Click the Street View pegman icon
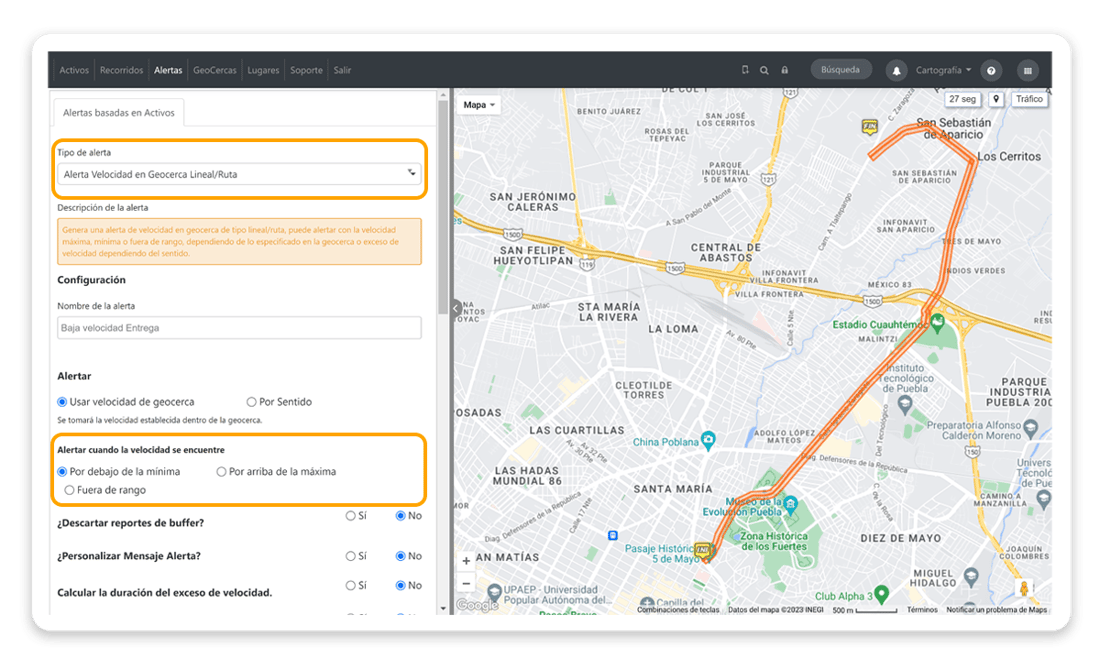The image size is (1100, 659). click(x=1024, y=588)
